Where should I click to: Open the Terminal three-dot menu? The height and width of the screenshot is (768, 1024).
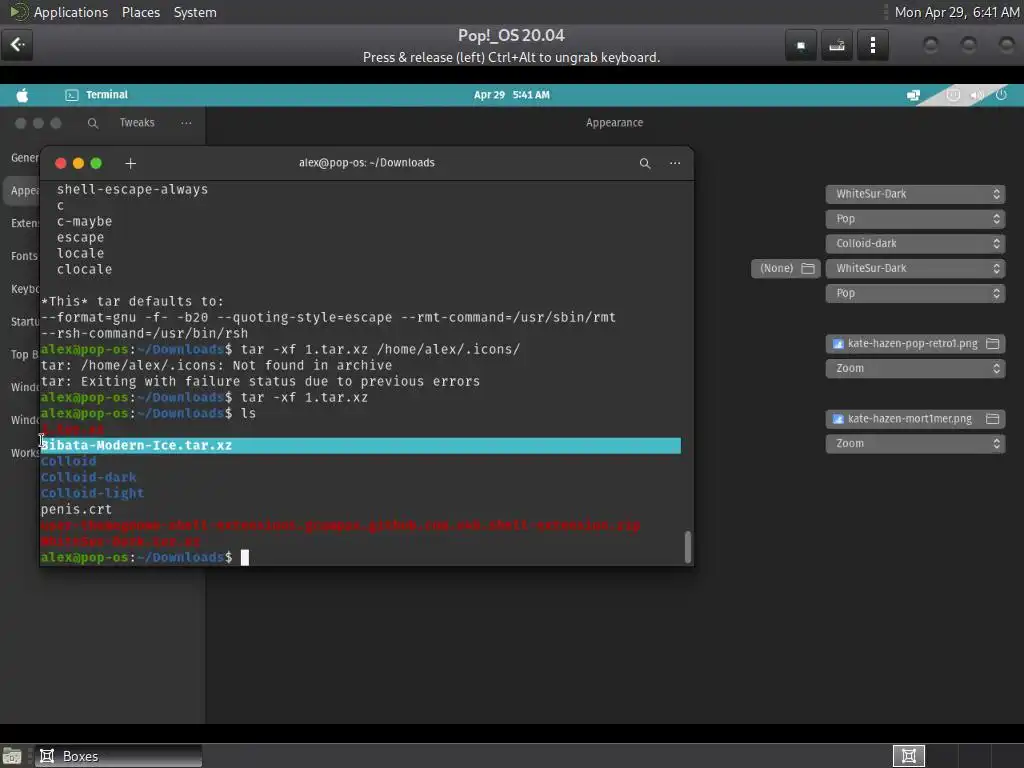(x=675, y=163)
